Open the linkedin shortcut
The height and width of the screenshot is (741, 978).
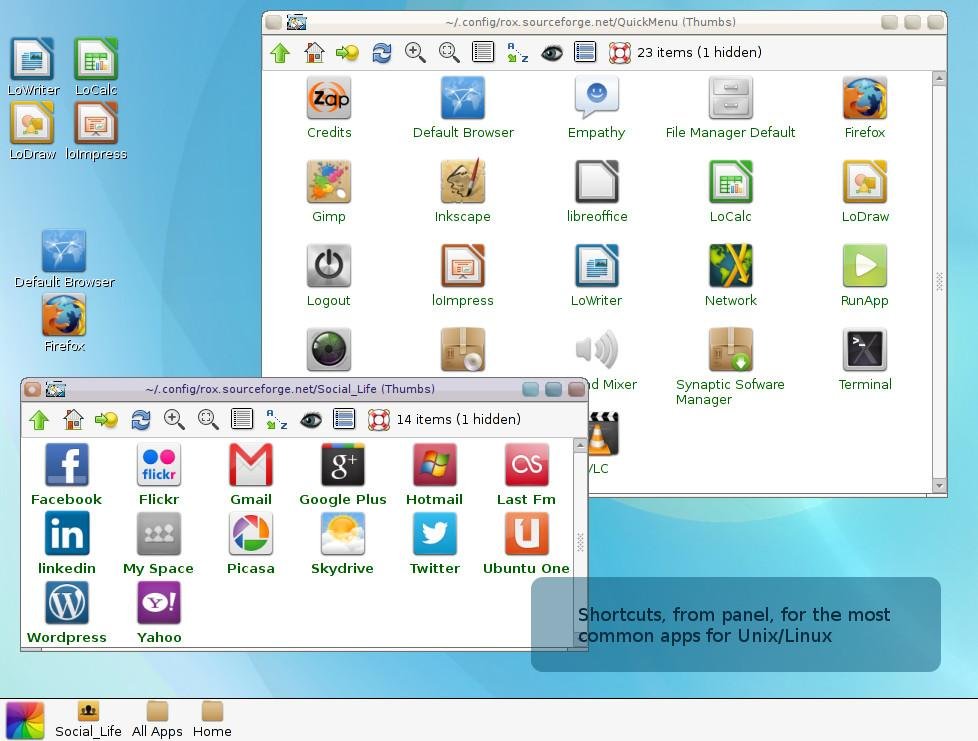point(67,534)
